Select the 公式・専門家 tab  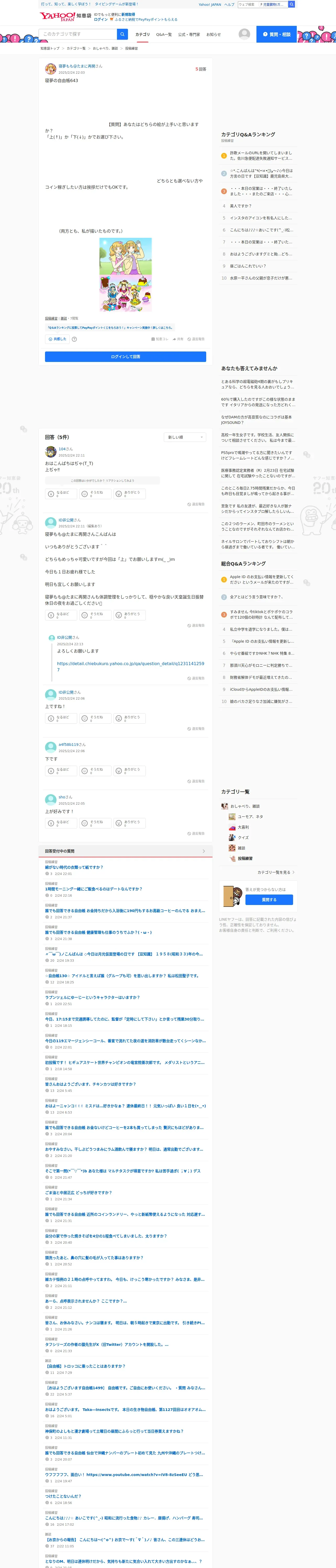(x=189, y=35)
